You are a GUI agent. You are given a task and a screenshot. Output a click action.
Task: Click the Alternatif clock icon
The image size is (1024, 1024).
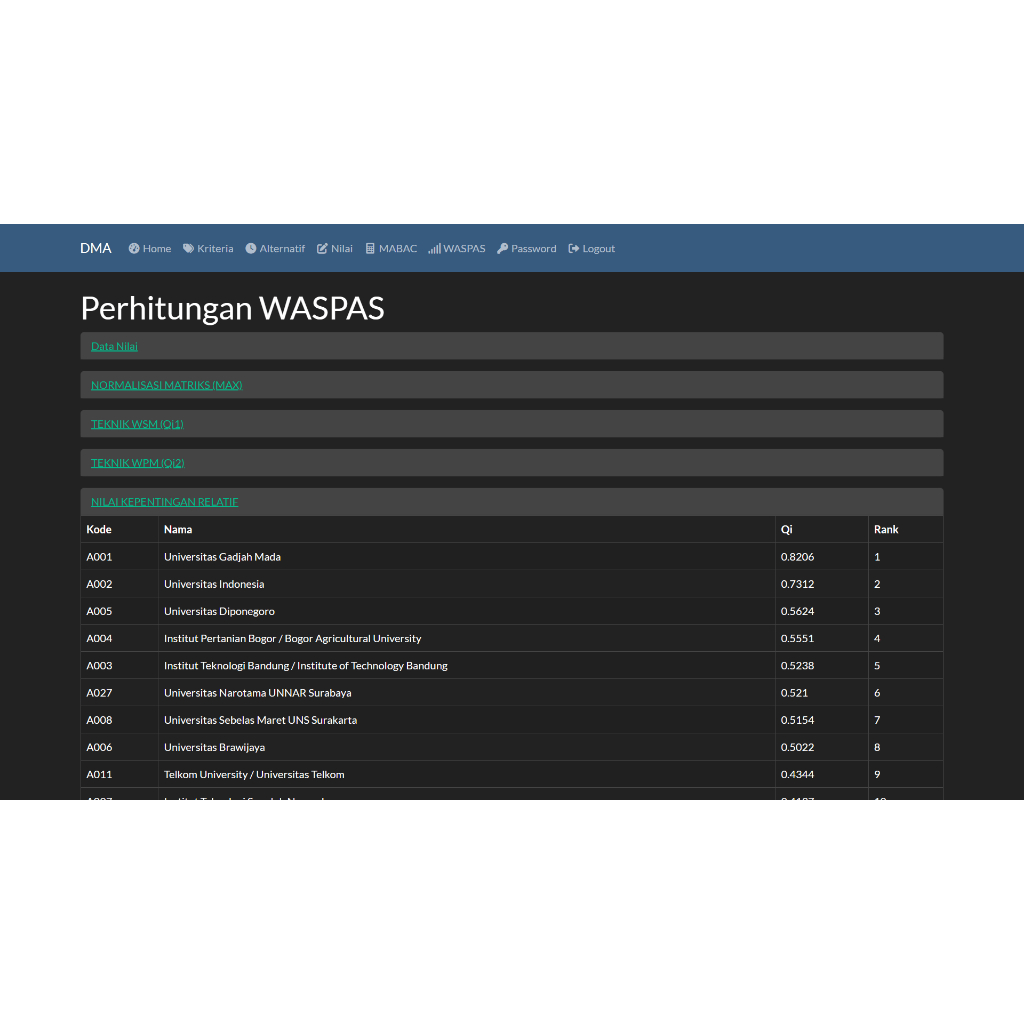(251, 248)
